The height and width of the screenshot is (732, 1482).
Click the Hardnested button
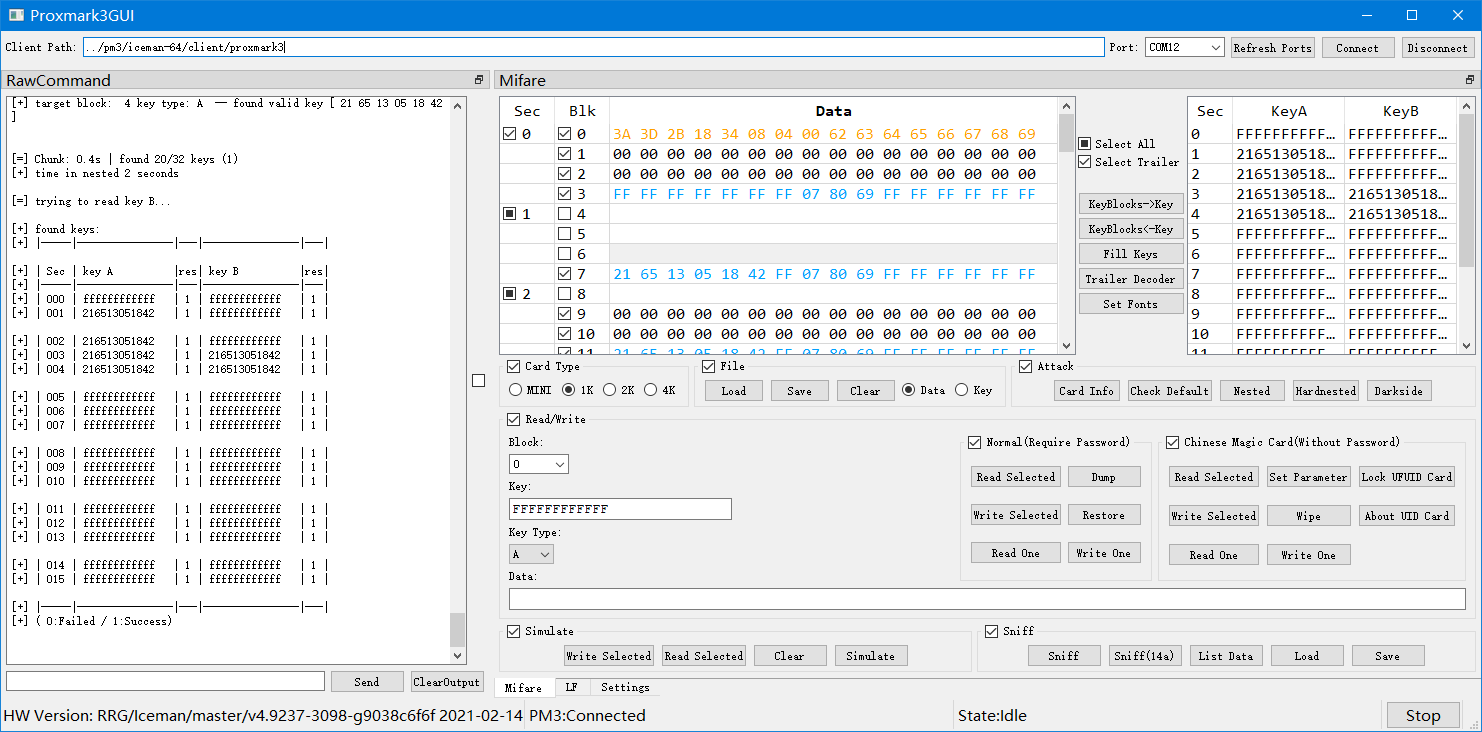[1325, 391]
